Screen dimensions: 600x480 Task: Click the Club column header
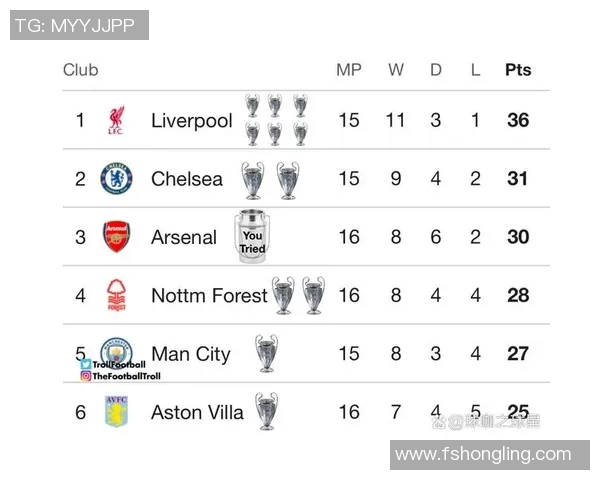tap(81, 70)
